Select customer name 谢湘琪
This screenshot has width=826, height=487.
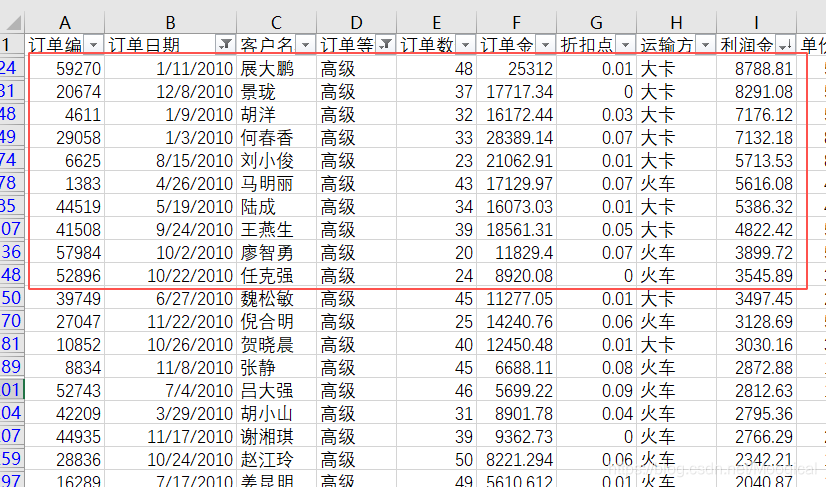267,437
